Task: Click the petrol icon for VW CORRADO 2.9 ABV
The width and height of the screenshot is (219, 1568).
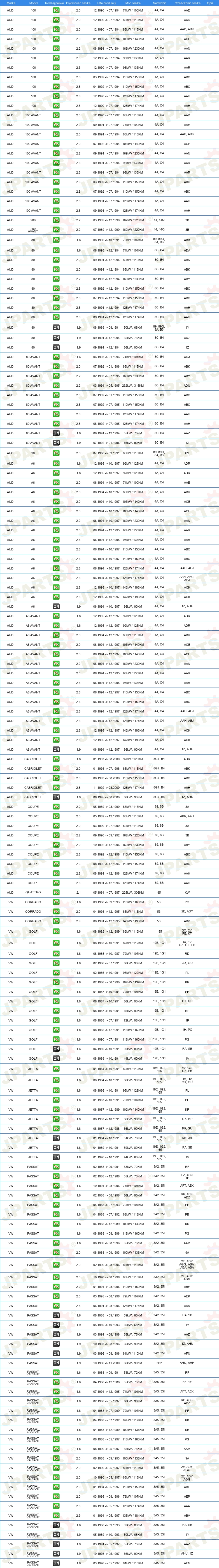Action: click(x=56, y=921)
